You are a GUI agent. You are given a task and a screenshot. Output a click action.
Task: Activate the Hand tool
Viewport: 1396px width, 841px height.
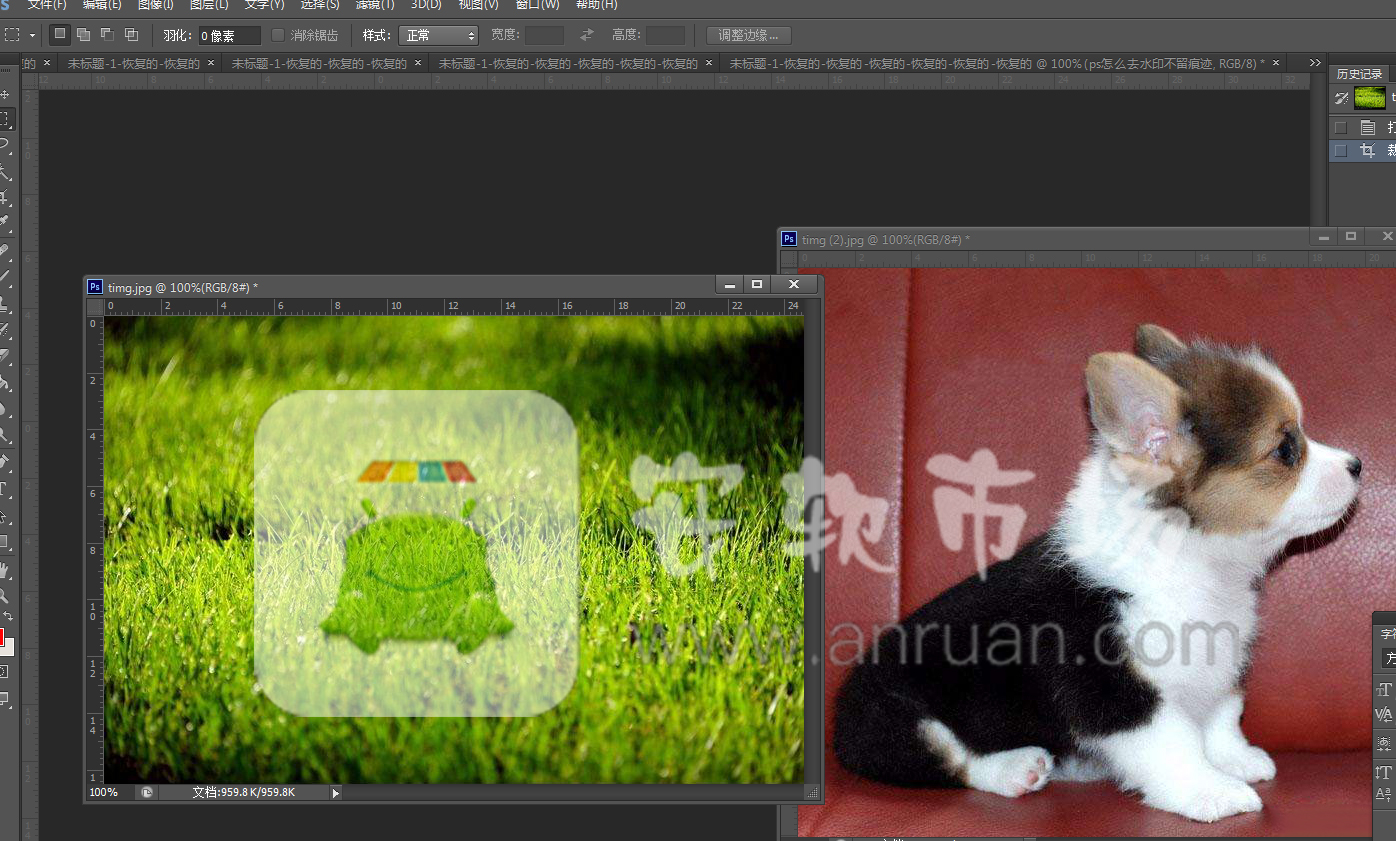5,570
